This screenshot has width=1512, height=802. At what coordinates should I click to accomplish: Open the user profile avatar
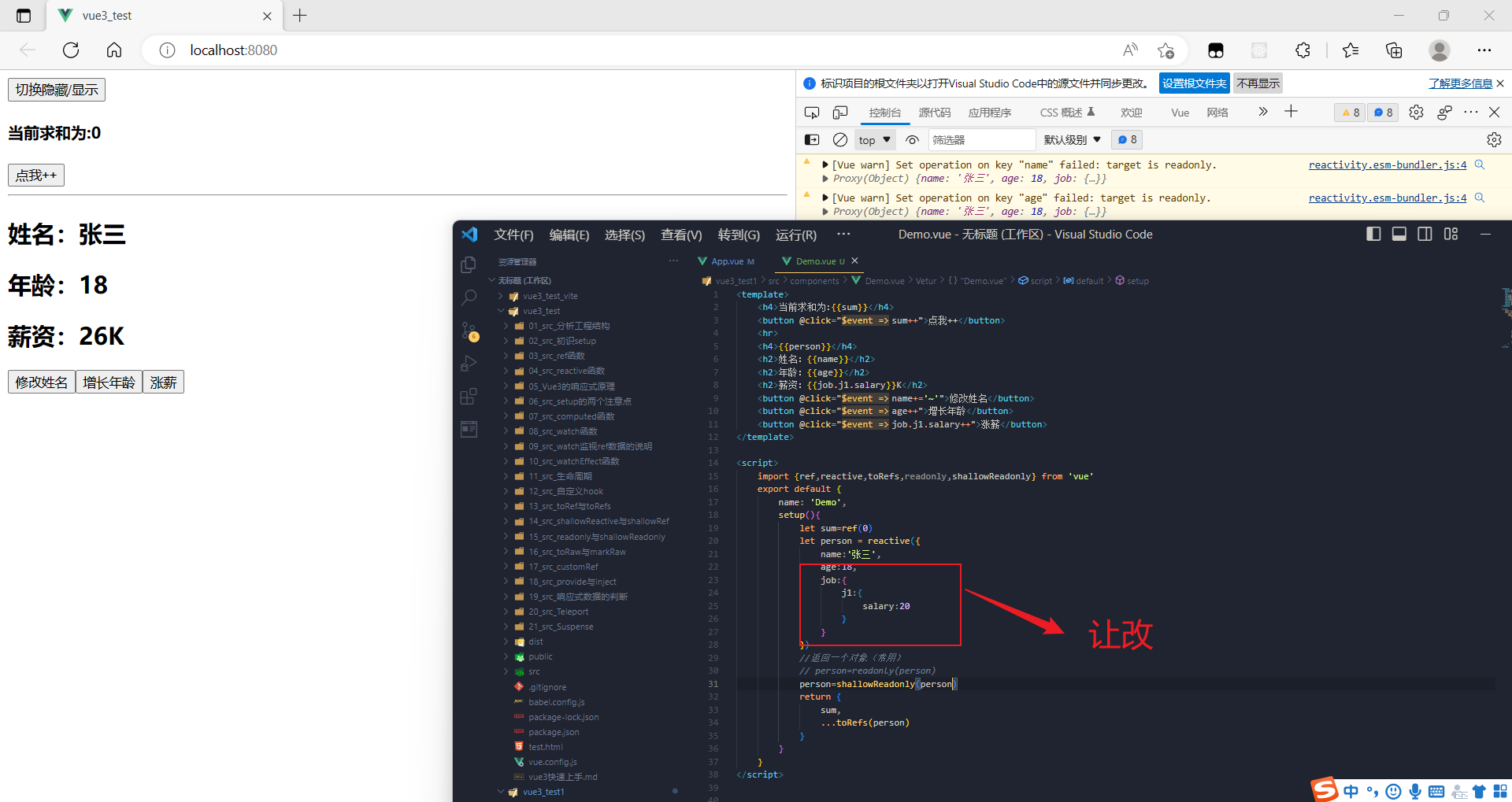click(1440, 50)
